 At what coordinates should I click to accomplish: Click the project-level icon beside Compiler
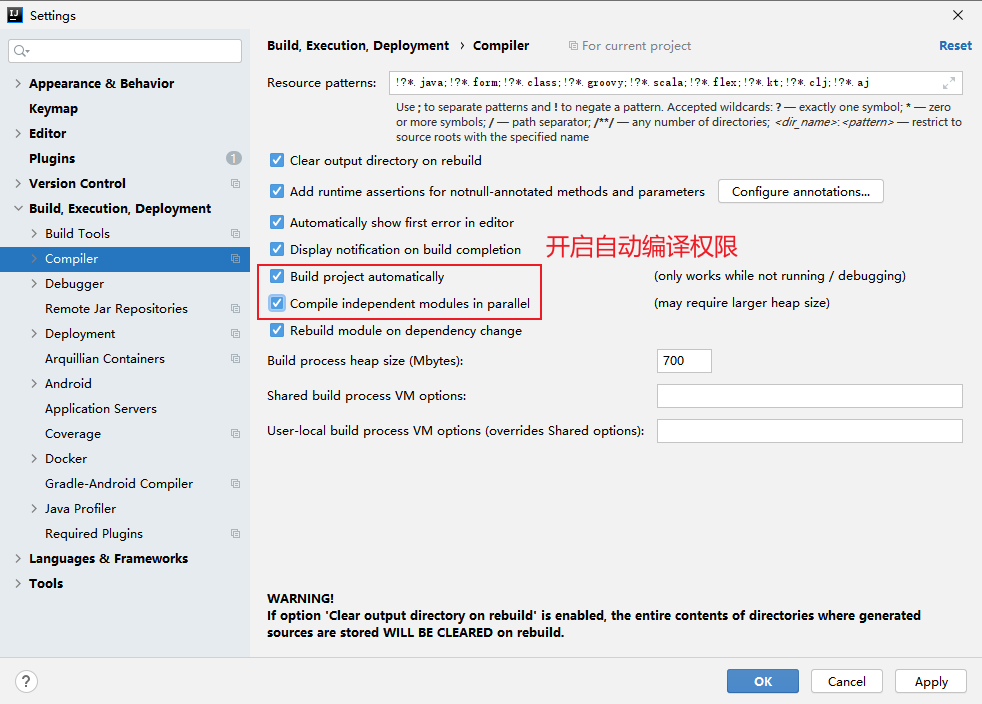pyautogui.click(x=235, y=259)
